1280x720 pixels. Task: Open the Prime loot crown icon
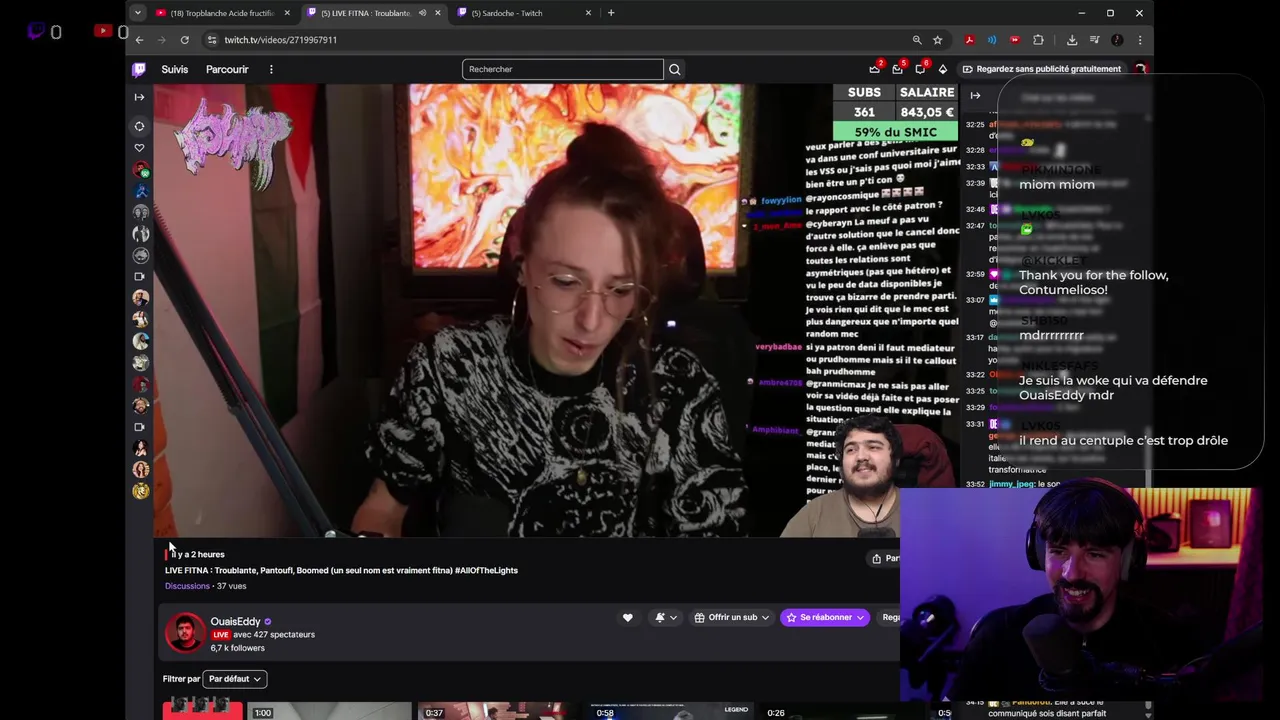(x=875, y=69)
